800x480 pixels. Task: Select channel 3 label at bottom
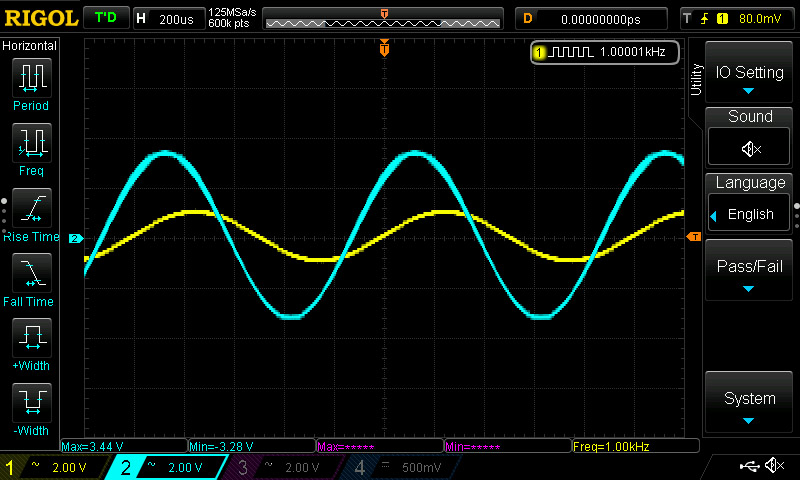click(243, 467)
